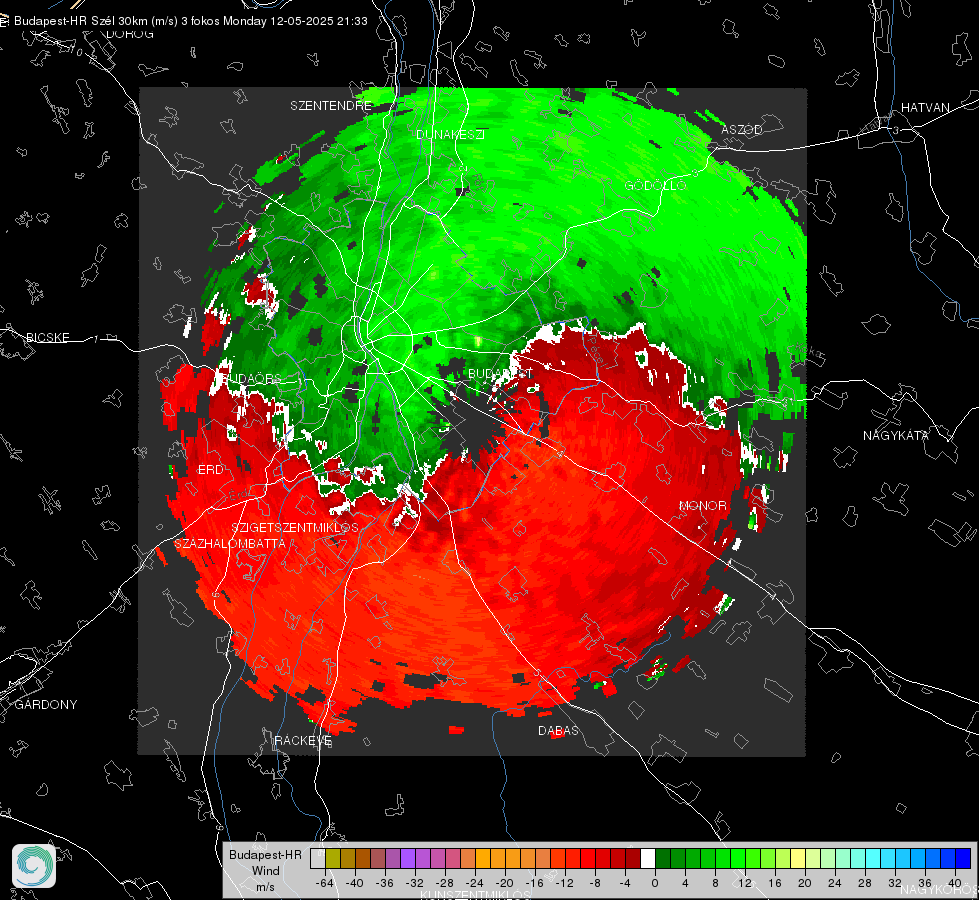Select the deep blue 40 m/s legend swatch
The height and width of the screenshot is (900, 979).
(963, 859)
